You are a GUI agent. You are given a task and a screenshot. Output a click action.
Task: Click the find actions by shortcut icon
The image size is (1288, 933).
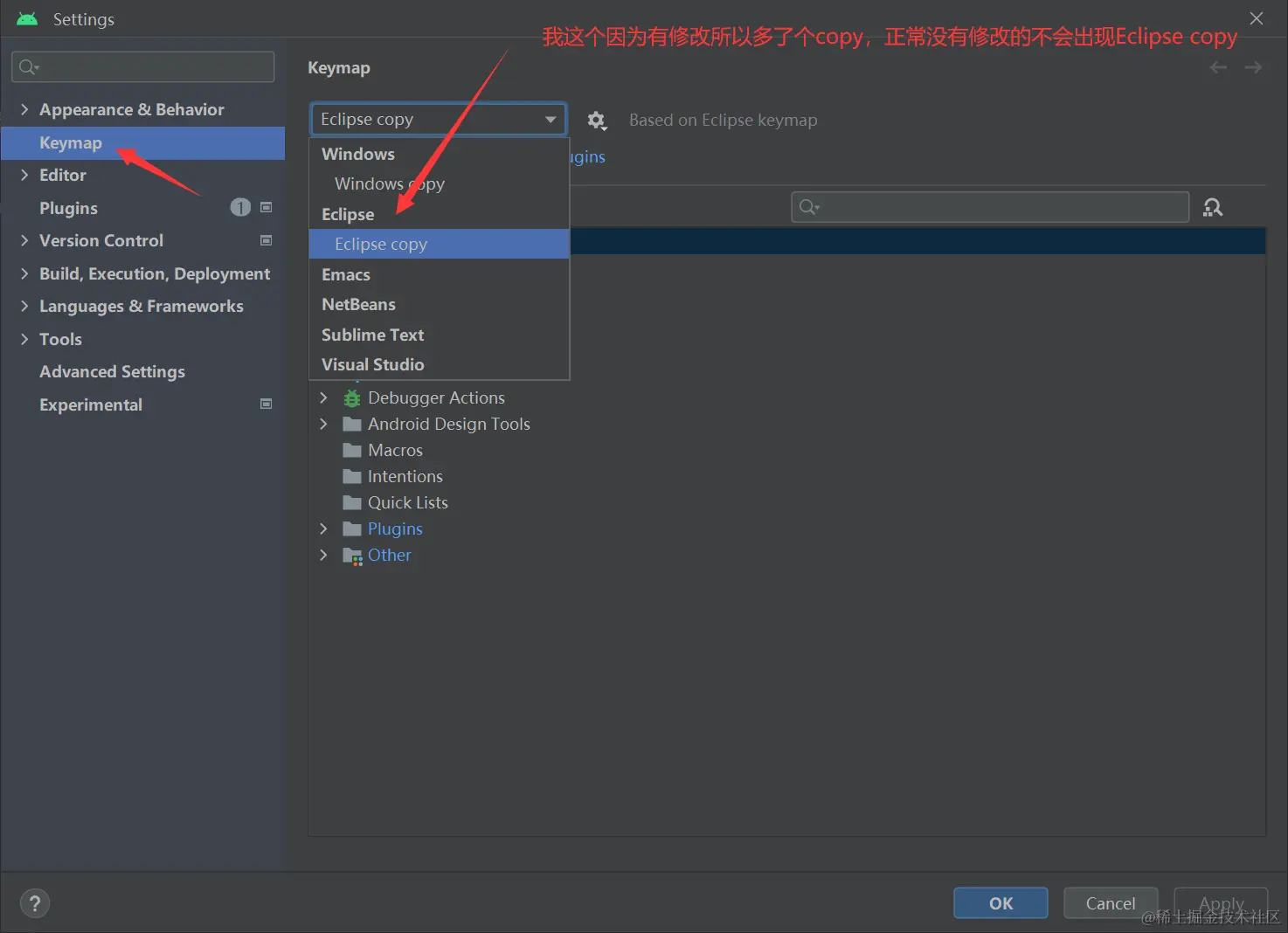pyautogui.click(x=1213, y=207)
